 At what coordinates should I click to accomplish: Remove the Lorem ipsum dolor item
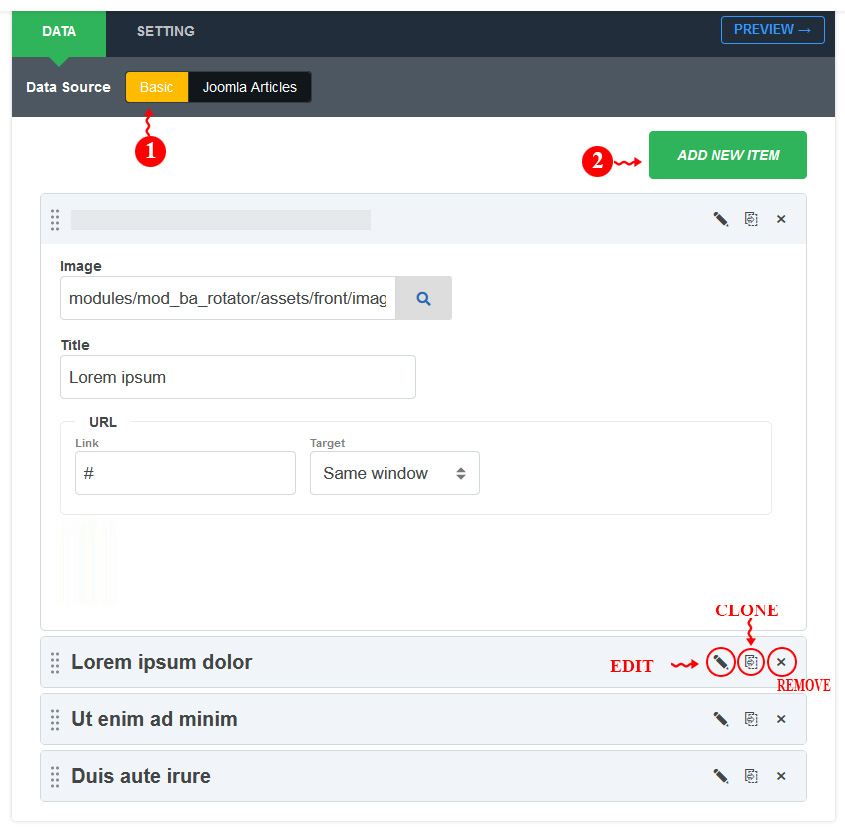781,662
